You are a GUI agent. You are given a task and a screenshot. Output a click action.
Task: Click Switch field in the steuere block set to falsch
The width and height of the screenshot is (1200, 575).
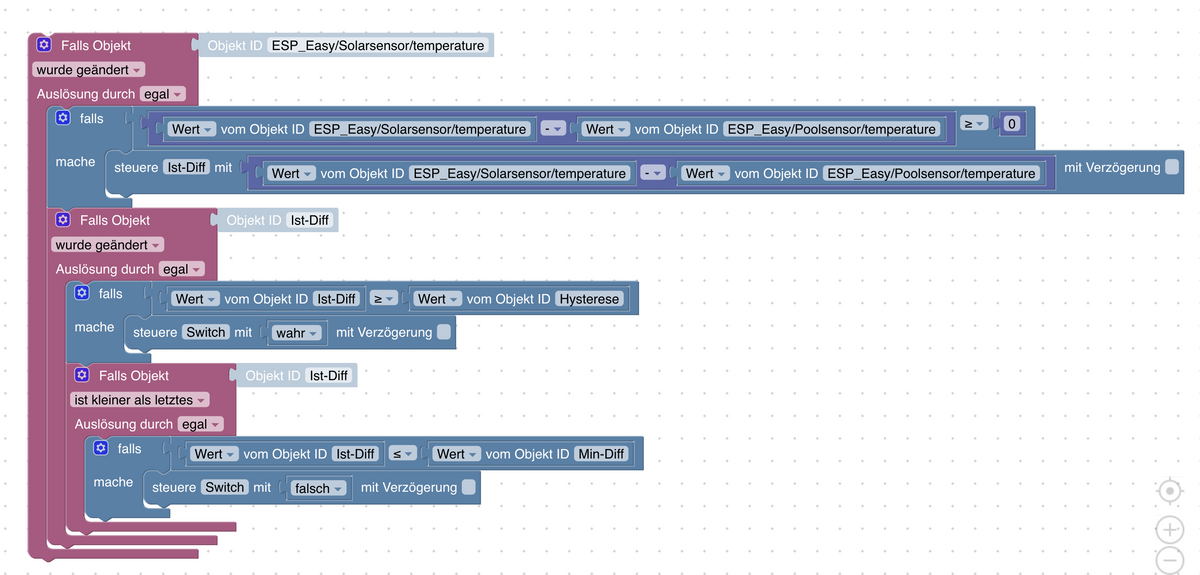click(x=225, y=487)
